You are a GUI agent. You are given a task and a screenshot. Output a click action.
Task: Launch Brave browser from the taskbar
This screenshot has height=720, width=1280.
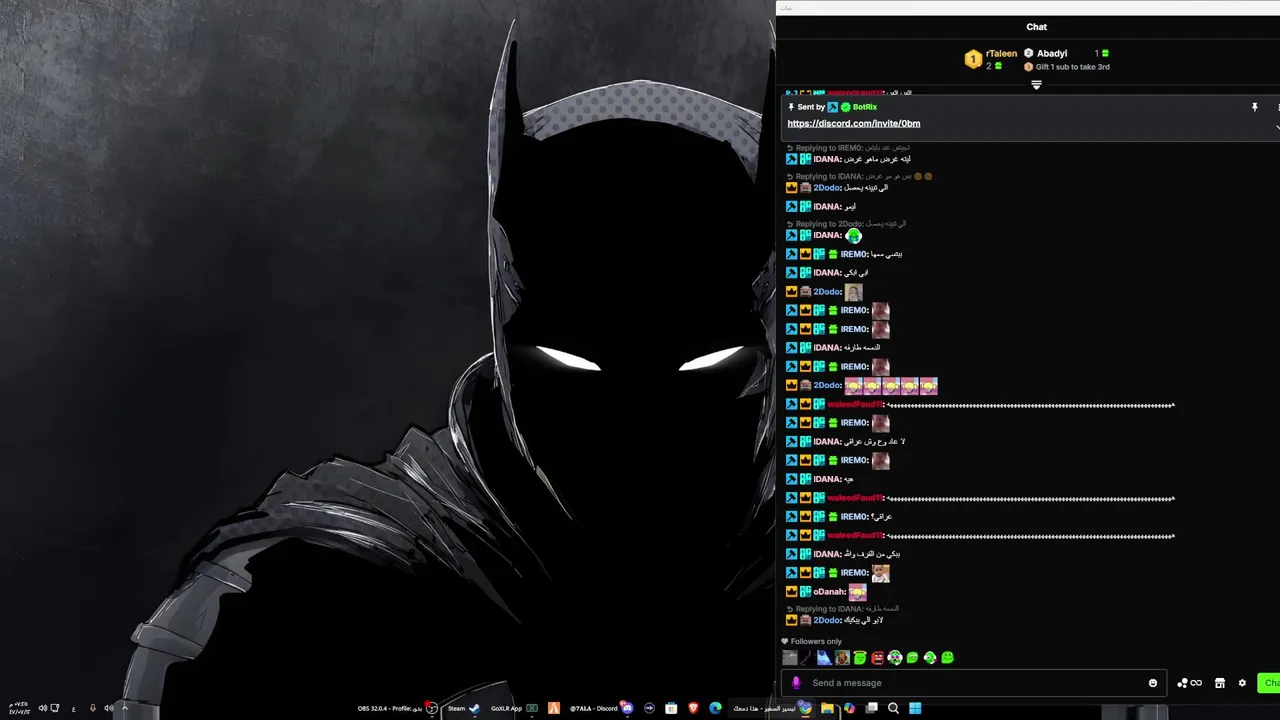(x=694, y=708)
